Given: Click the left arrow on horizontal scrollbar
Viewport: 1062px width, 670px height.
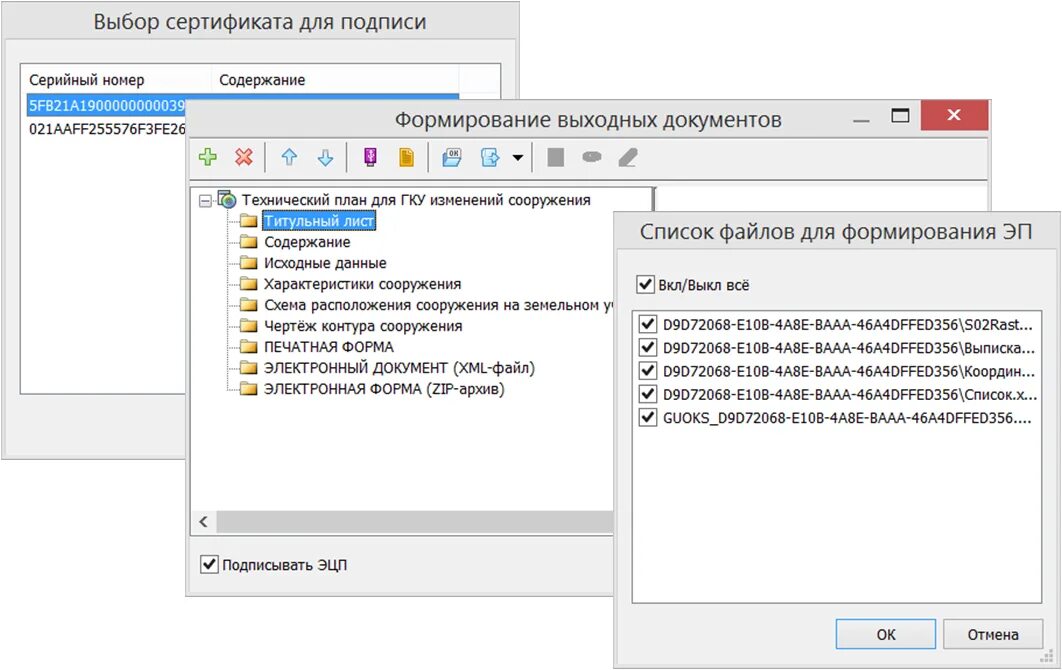Looking at the screenshot, I should (203, 522).
